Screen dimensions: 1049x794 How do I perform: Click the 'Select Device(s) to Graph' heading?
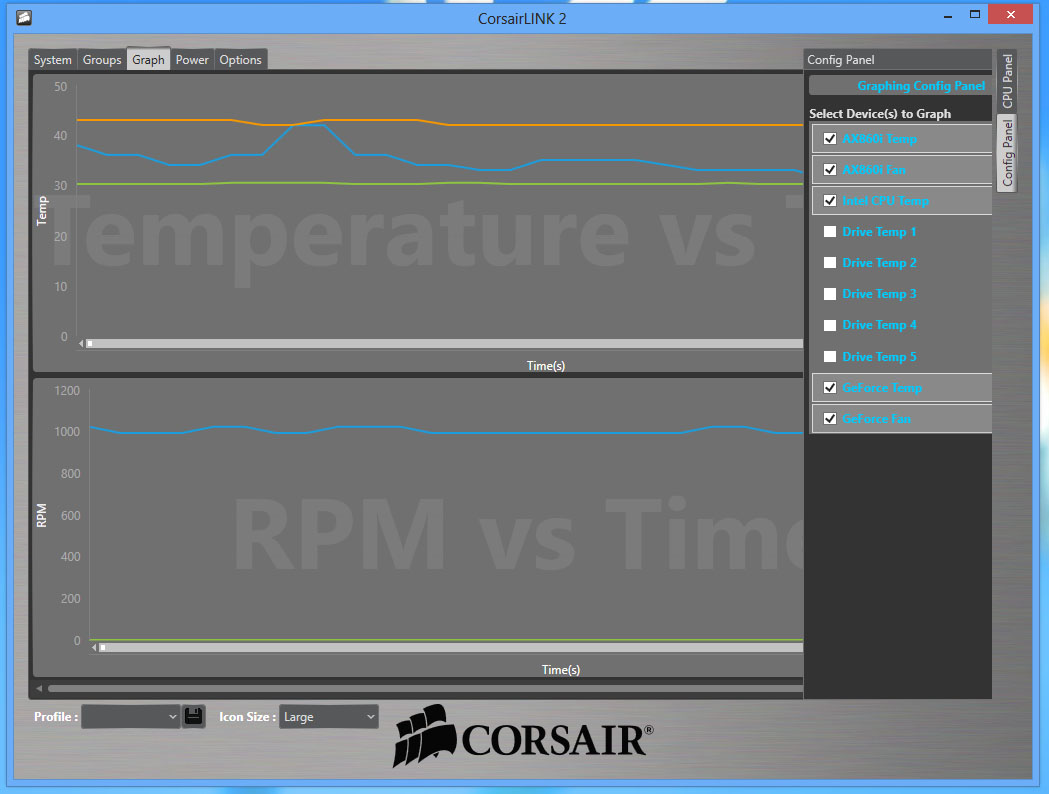point(880,114)
